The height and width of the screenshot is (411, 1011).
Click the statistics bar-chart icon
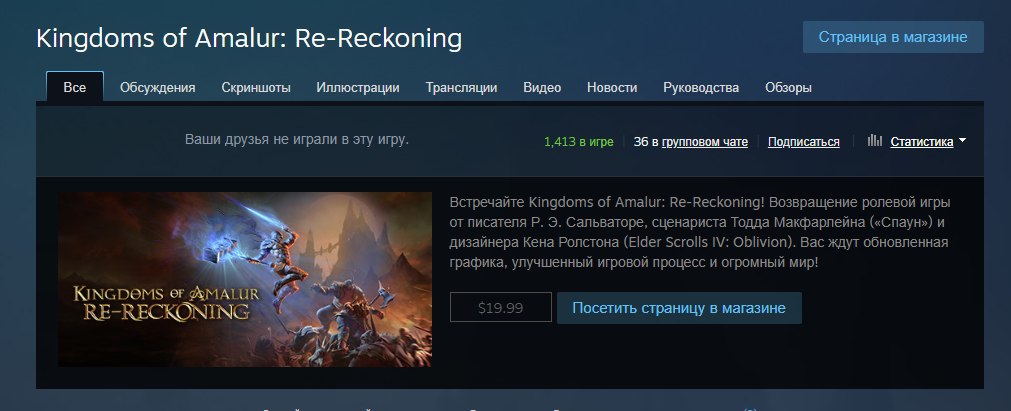(x=874, y=140)
